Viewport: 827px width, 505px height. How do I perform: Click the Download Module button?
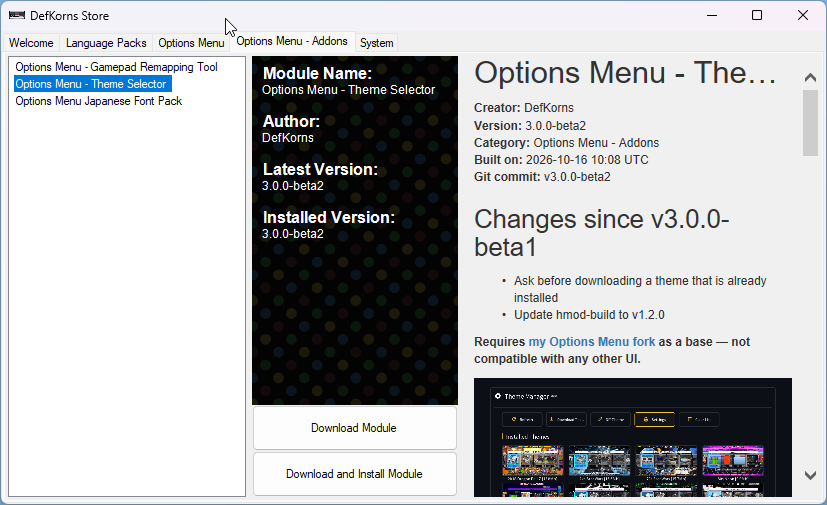pos(354,428)
